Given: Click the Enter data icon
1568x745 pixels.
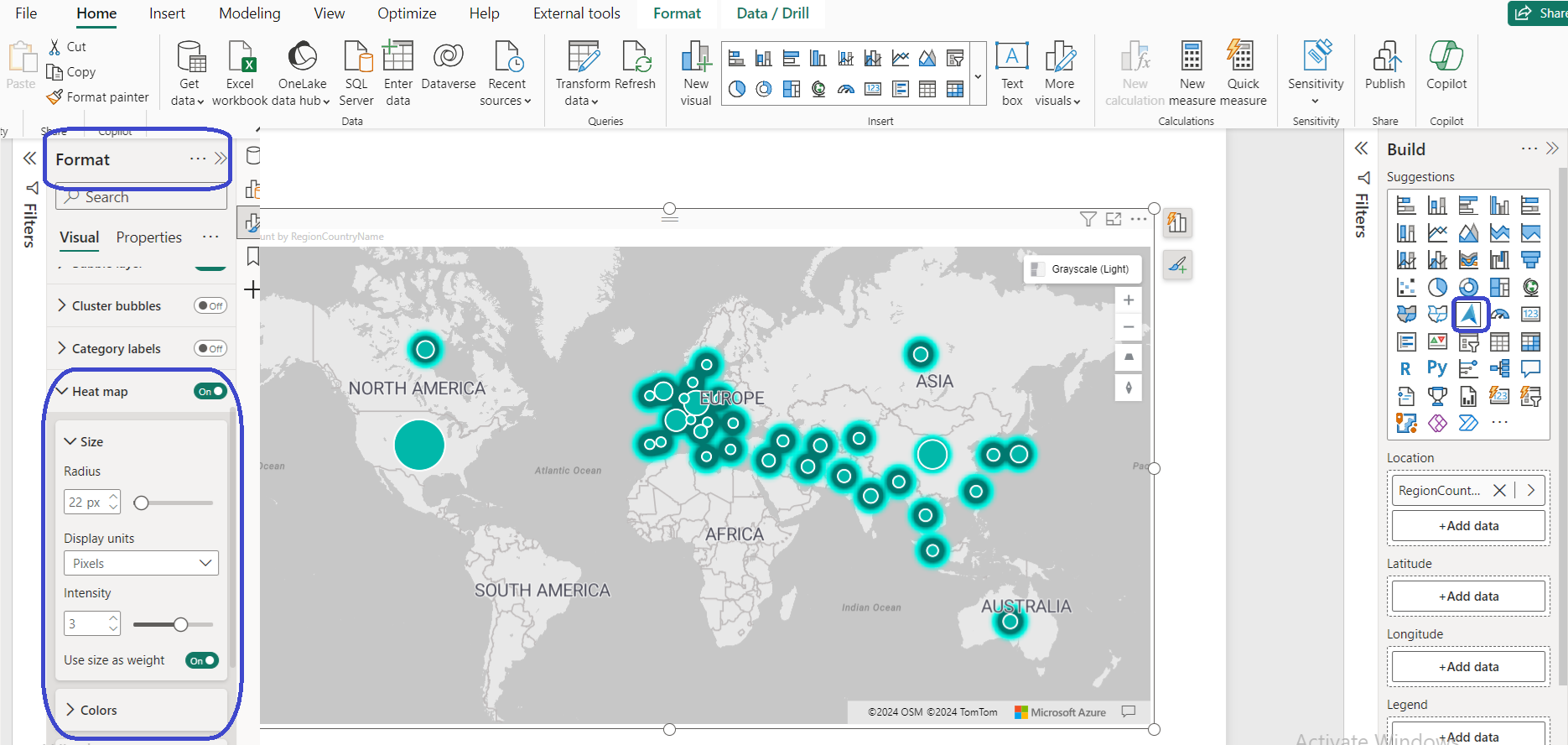Looking at the screenshot, I should tap(398, 57).
